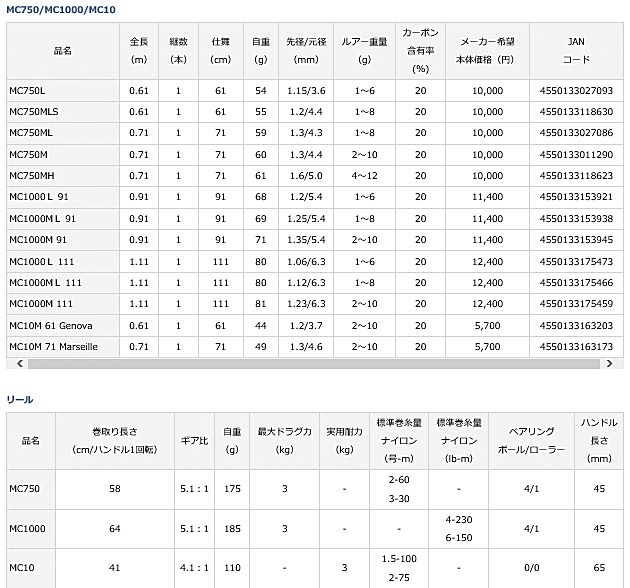
Task: Click JAN code 4550133118623
Action: click(x=576, y=176)
